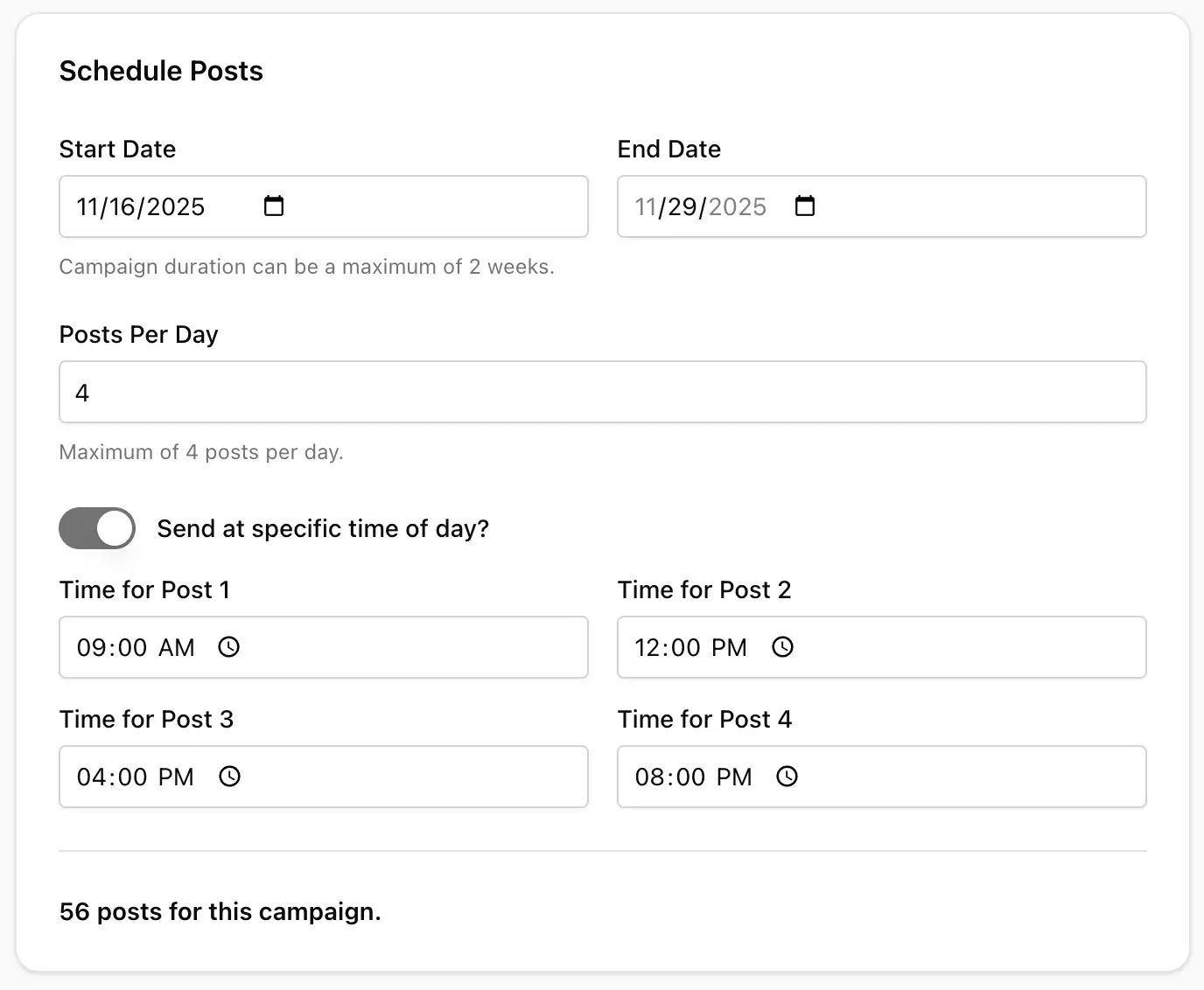
Task: Disable the specific time of day toggle
Action: [x=96, y=528]
